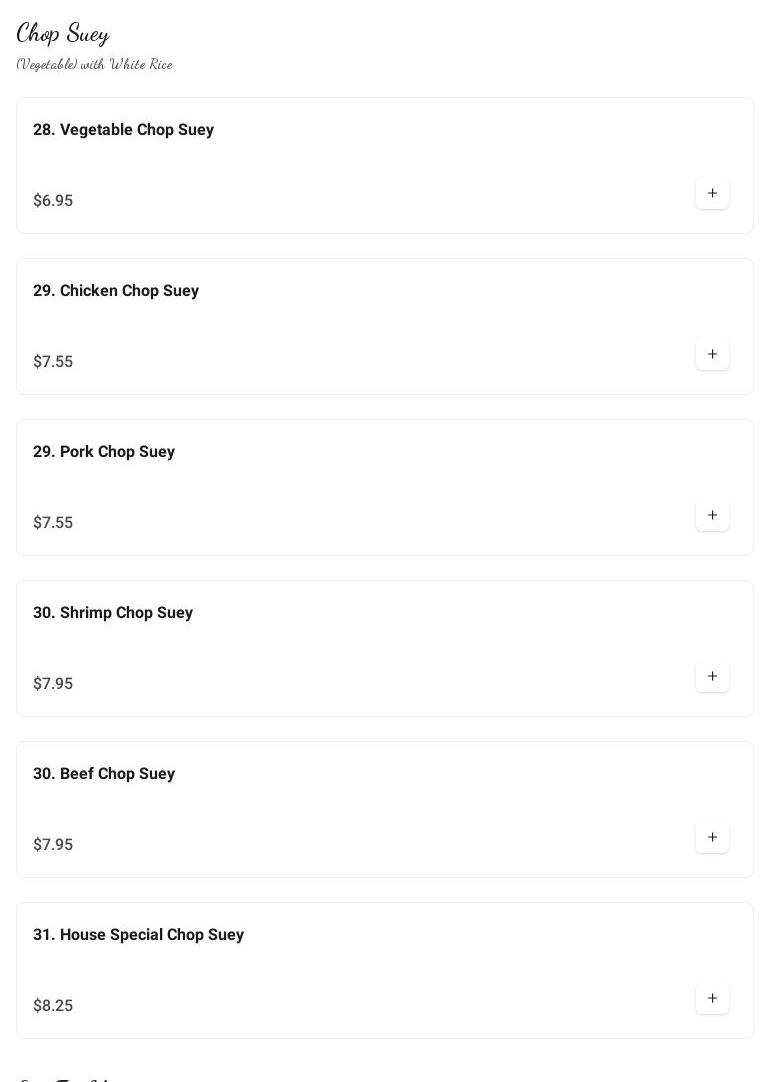Open the 30. Shrimp Chop Suey item
Screen dimensions: 770x1082
coord(113,613)
